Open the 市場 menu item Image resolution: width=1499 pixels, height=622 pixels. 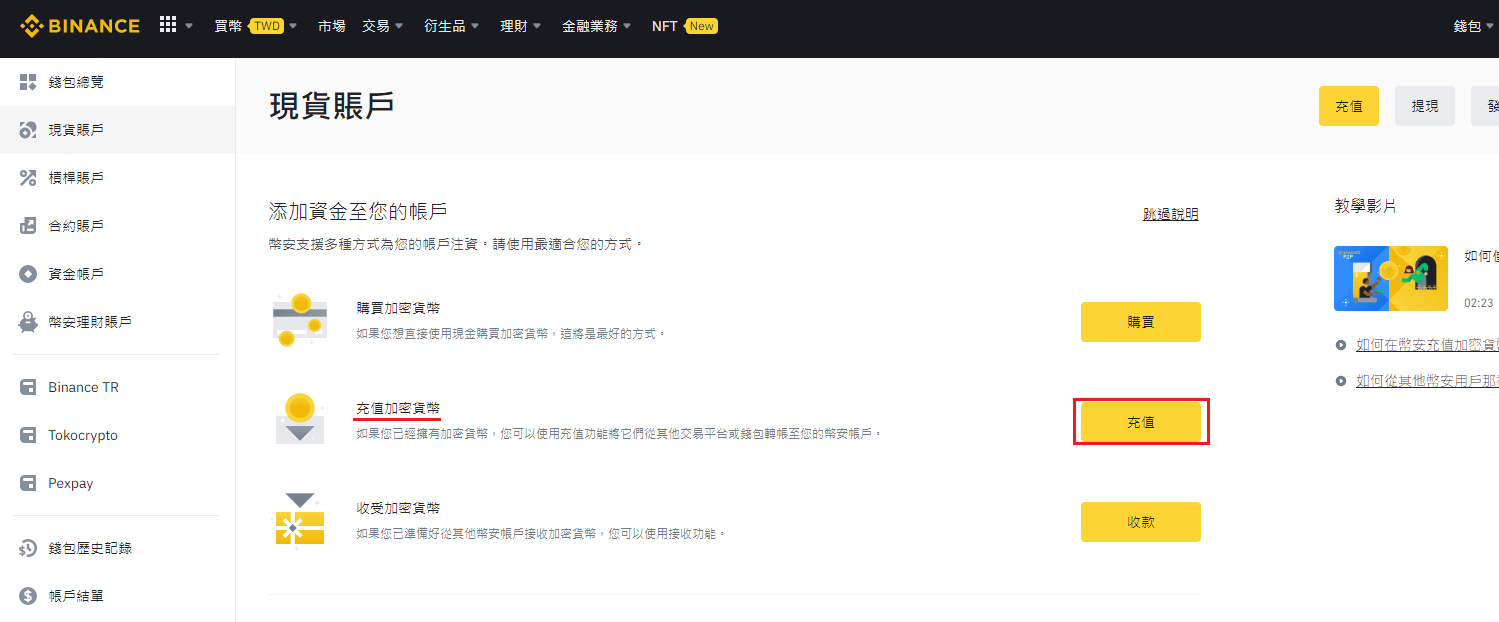(x=331, y=26)
